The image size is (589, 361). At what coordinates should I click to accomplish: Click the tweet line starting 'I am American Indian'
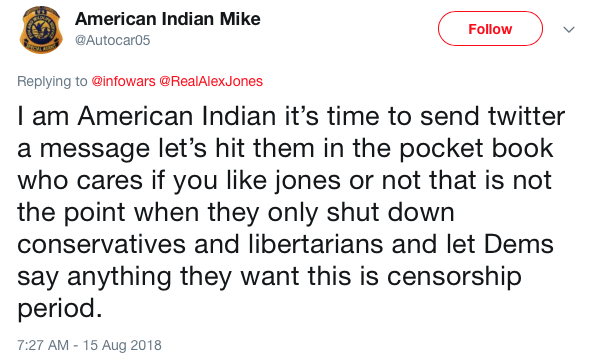tap(291, 116)
